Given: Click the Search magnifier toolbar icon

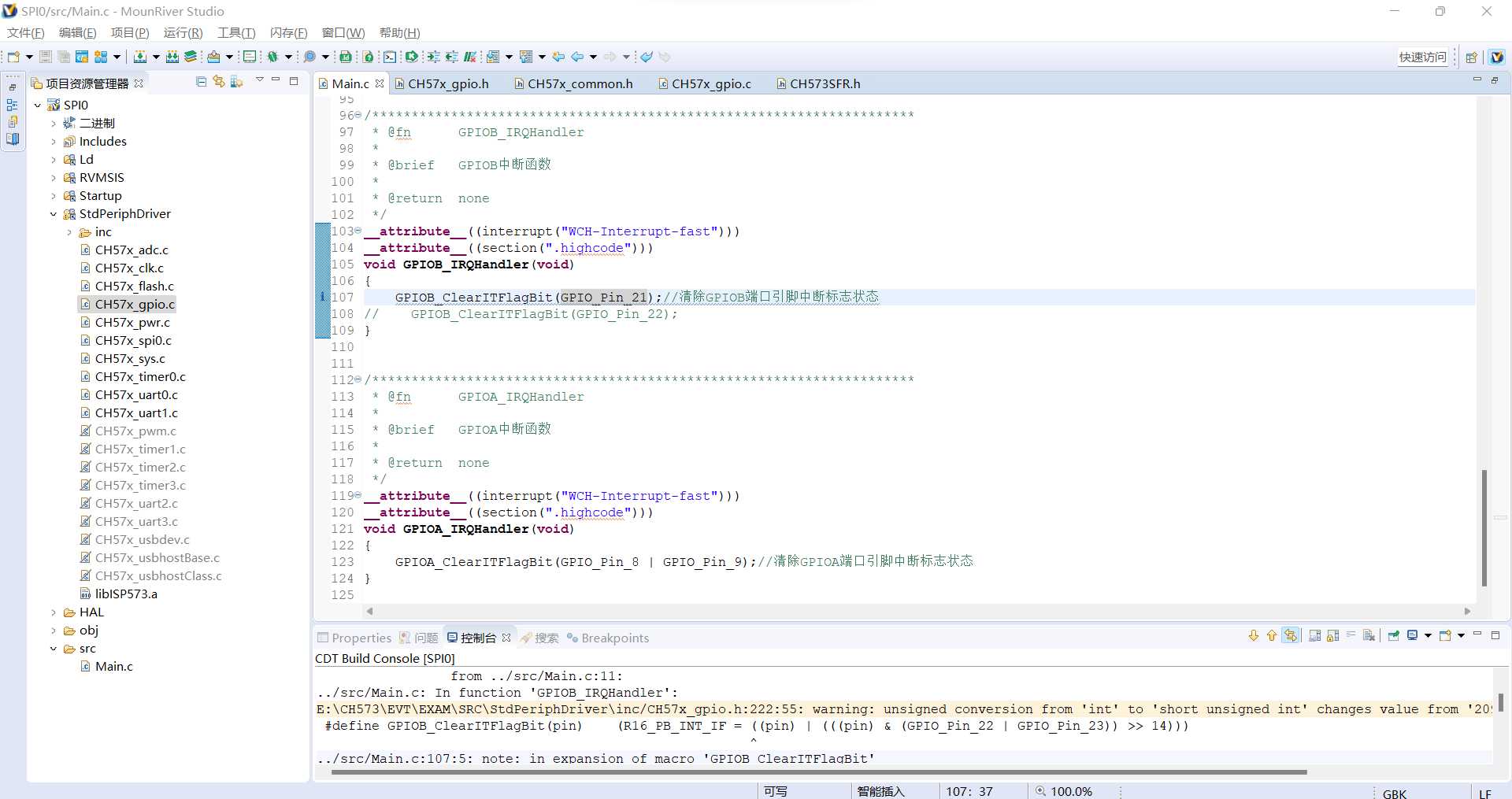Looking at the screenshot, I should coord(310,57).
